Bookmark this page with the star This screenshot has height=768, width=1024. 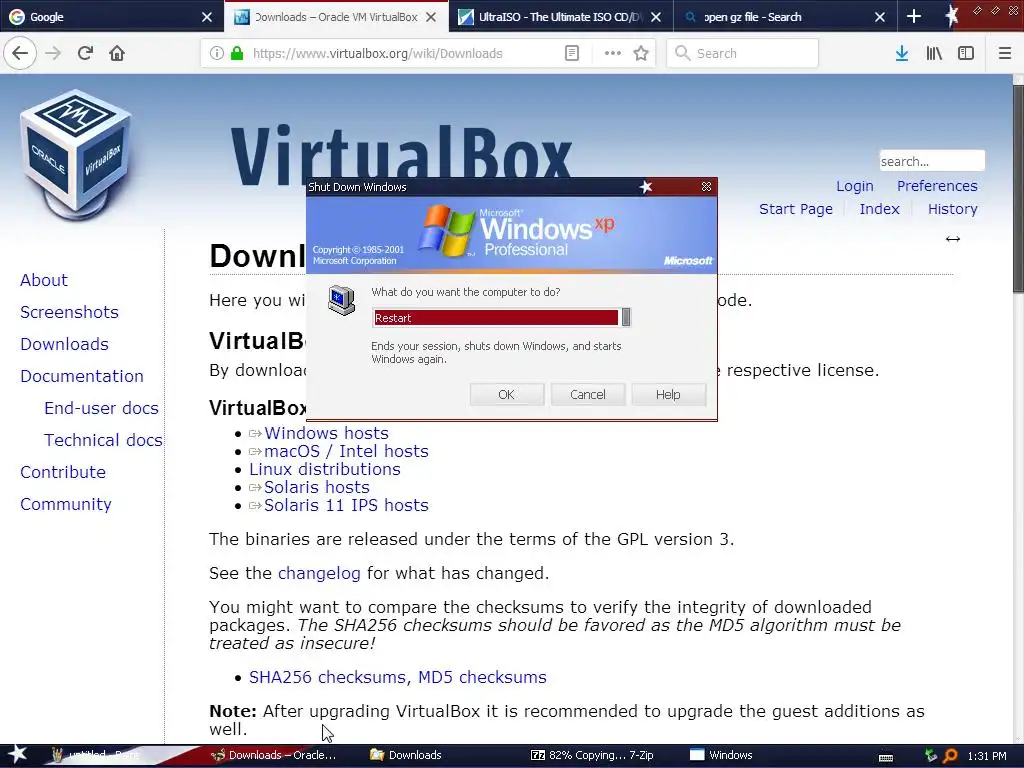pos(641,53)
